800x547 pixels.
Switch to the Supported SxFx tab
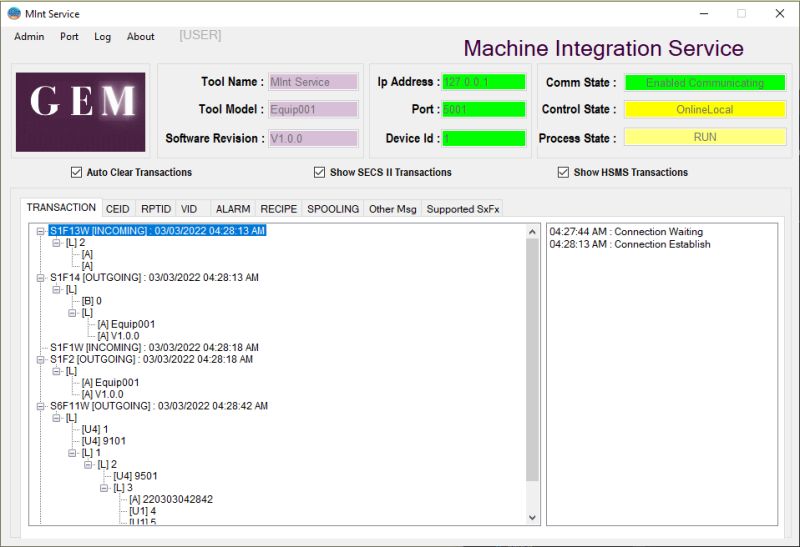463,209
